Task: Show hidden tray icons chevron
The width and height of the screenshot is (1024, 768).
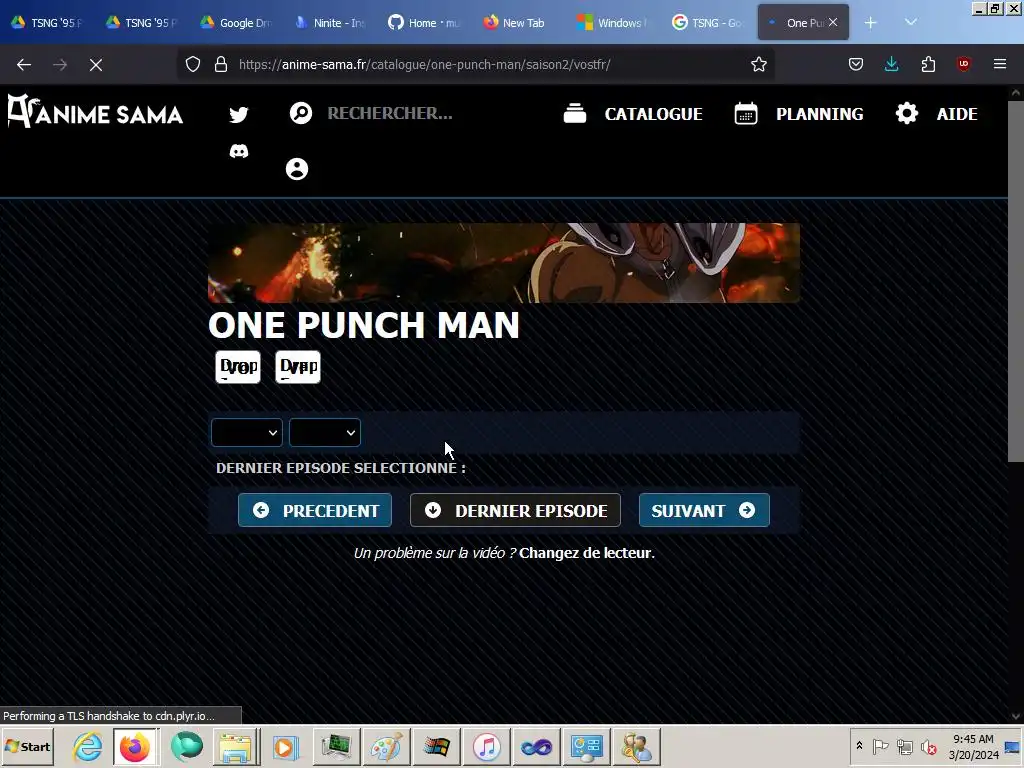Action: coord(859,746)
